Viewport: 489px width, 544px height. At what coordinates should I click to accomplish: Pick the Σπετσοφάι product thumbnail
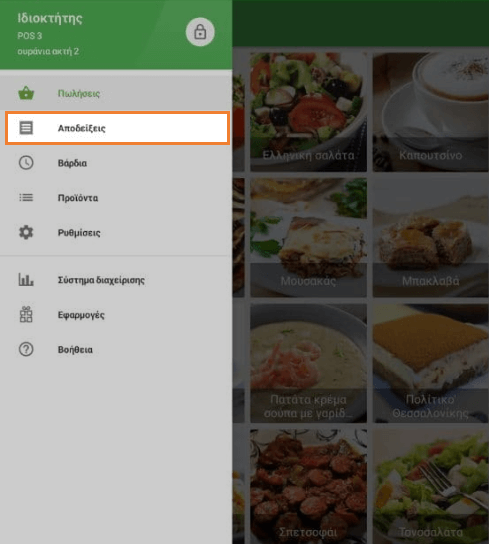click(308, 486)
